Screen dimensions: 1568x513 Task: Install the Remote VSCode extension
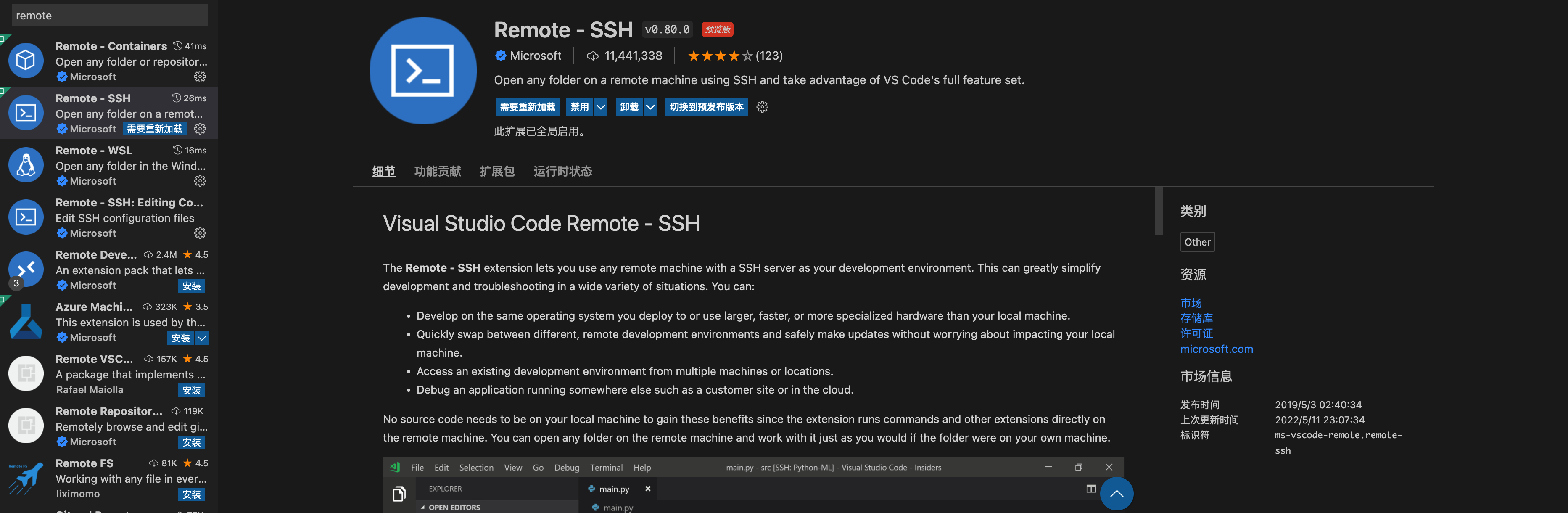[x=191, y=390]
